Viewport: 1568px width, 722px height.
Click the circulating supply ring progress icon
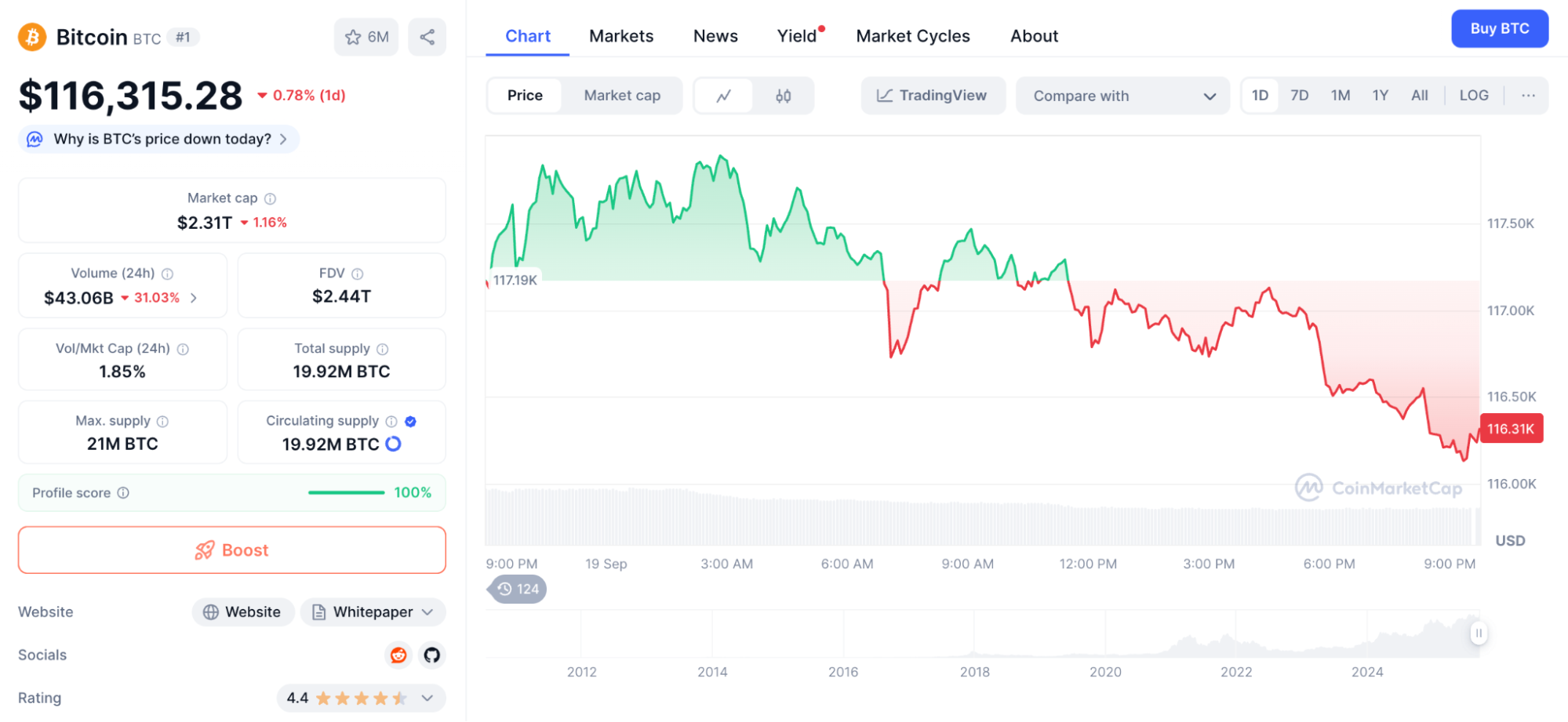click(x=394, y=444)
